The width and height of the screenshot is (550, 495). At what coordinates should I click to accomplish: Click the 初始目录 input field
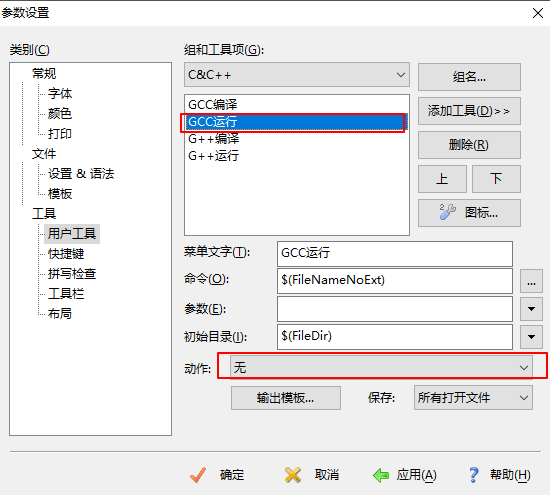(x=395, y=337)
